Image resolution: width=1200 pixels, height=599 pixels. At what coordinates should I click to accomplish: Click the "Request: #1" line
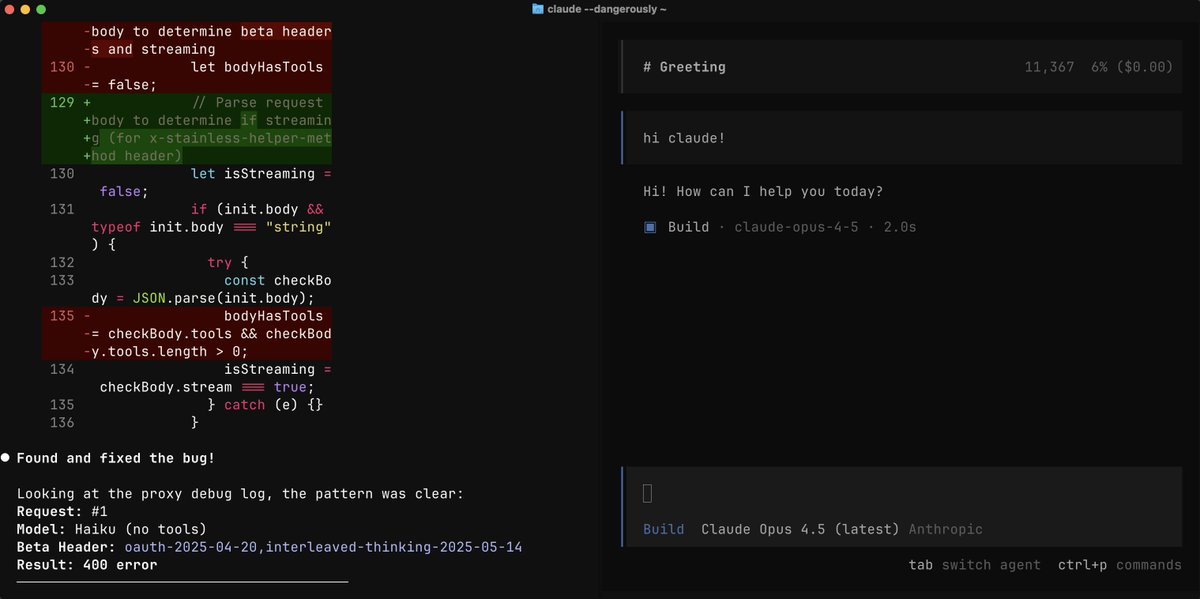pos(62,511)
